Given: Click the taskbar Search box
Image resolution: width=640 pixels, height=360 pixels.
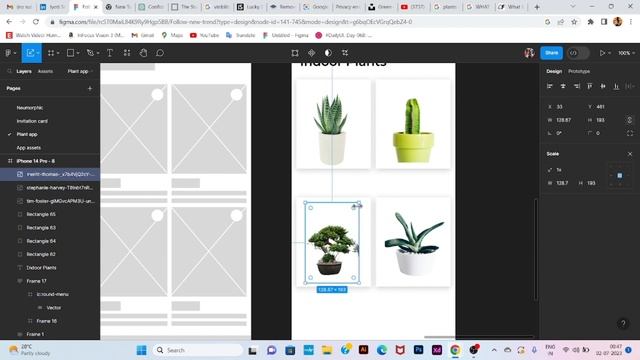Looking at the screenshot, I should click(x=198, y=350).
